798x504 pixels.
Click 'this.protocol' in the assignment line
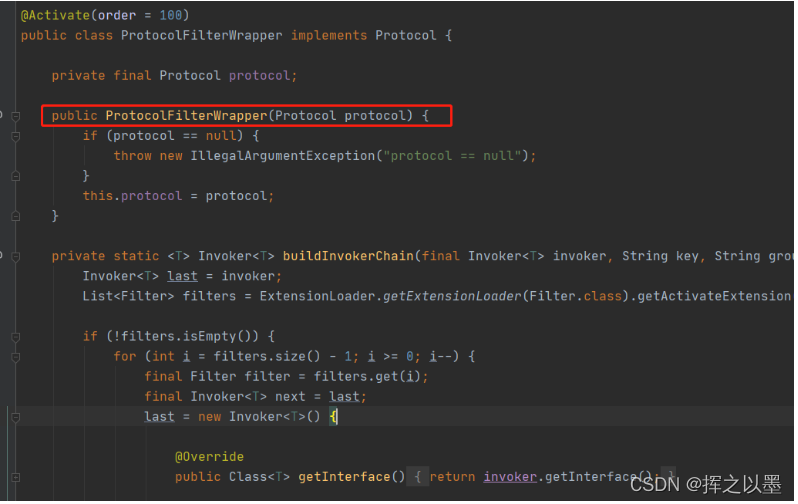(132, 196)
